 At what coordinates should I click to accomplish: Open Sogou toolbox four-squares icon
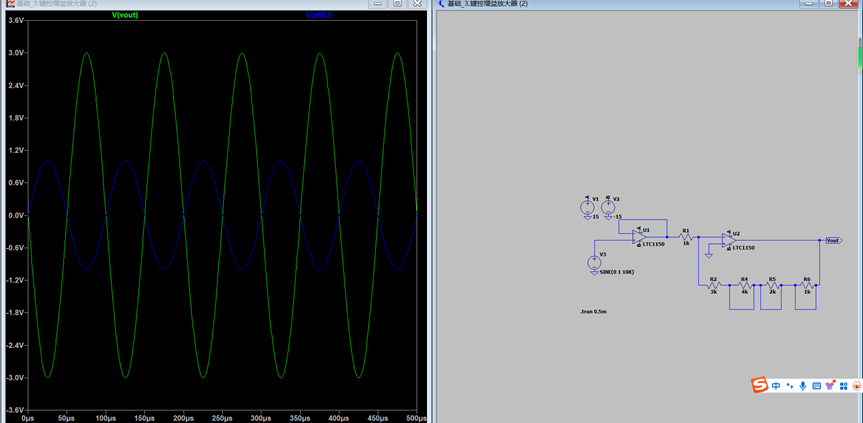click(x=844, y=386)
